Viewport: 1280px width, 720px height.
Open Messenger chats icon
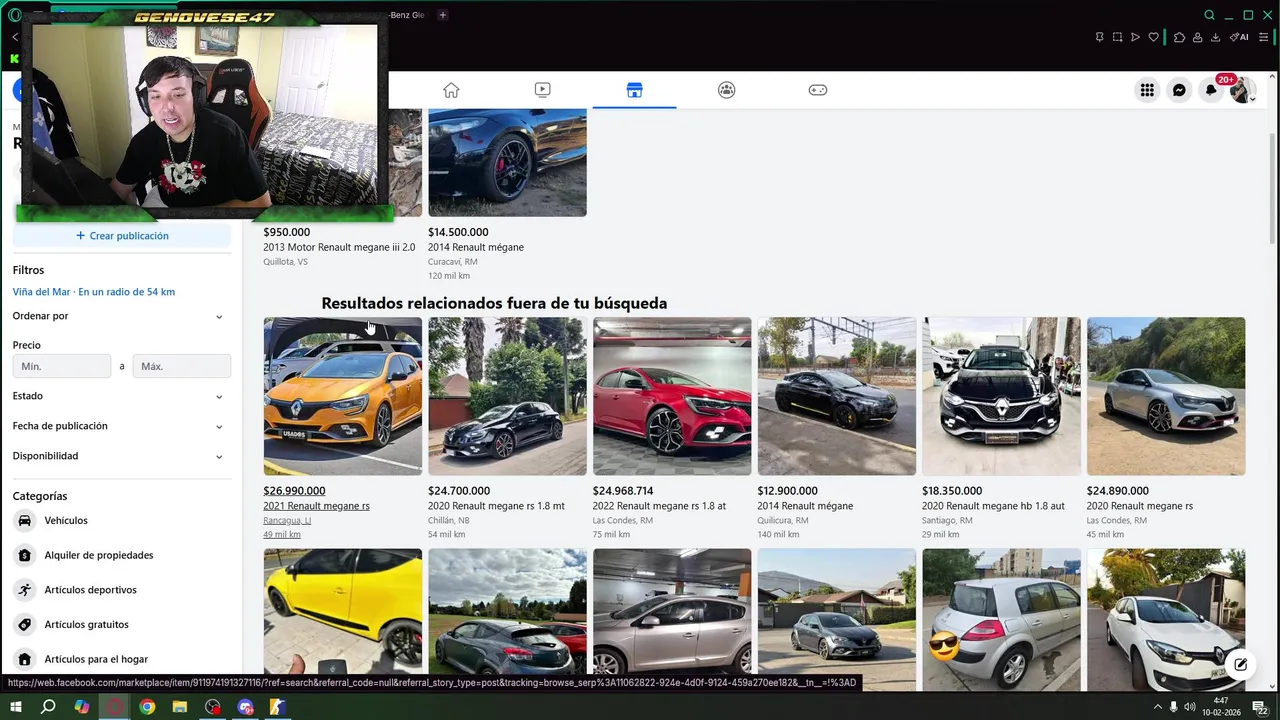coord(1179,90)
